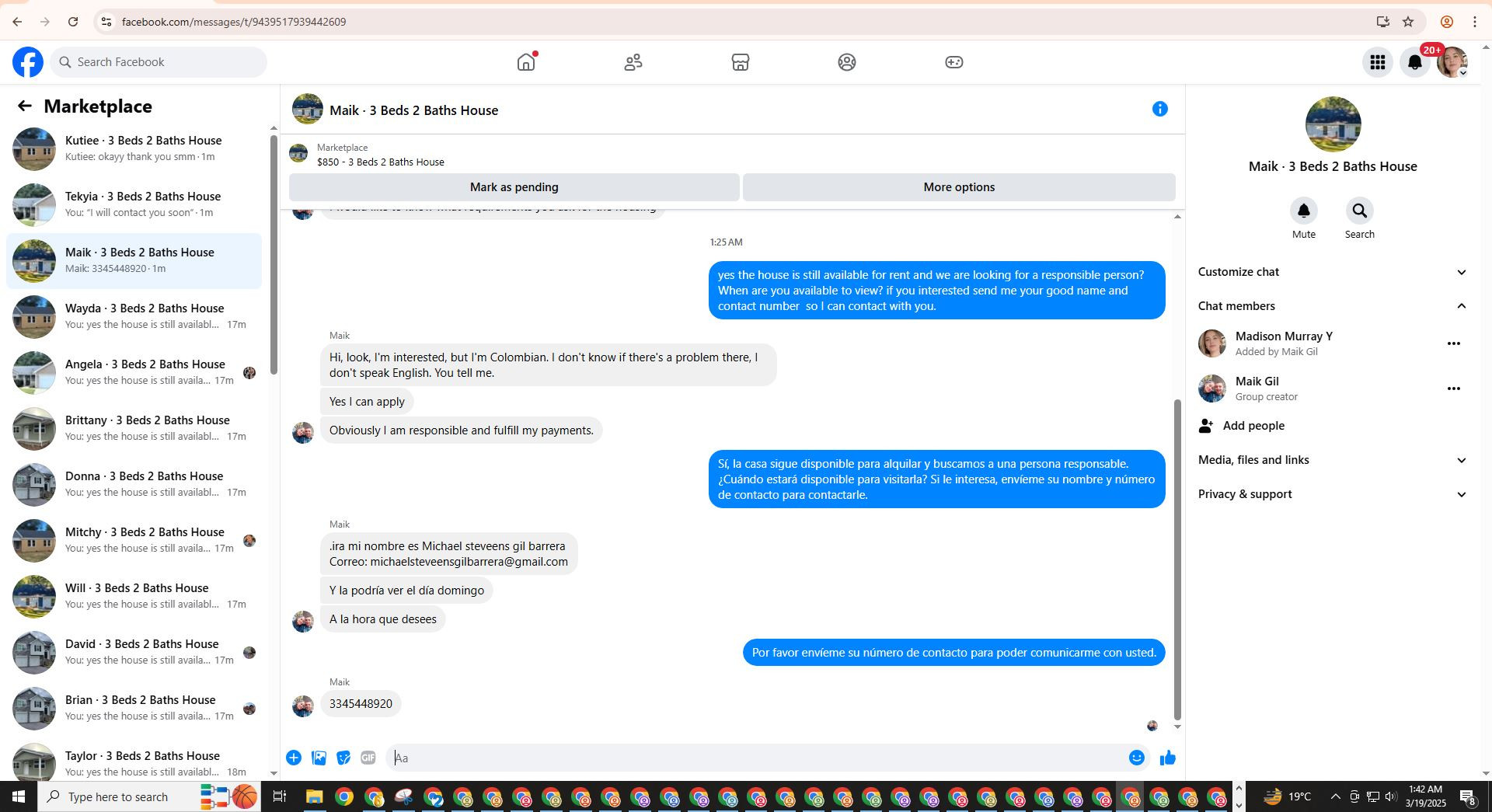Open the Angela conversation
This screenshot has height=812, width=1492.
click(134, 372)
